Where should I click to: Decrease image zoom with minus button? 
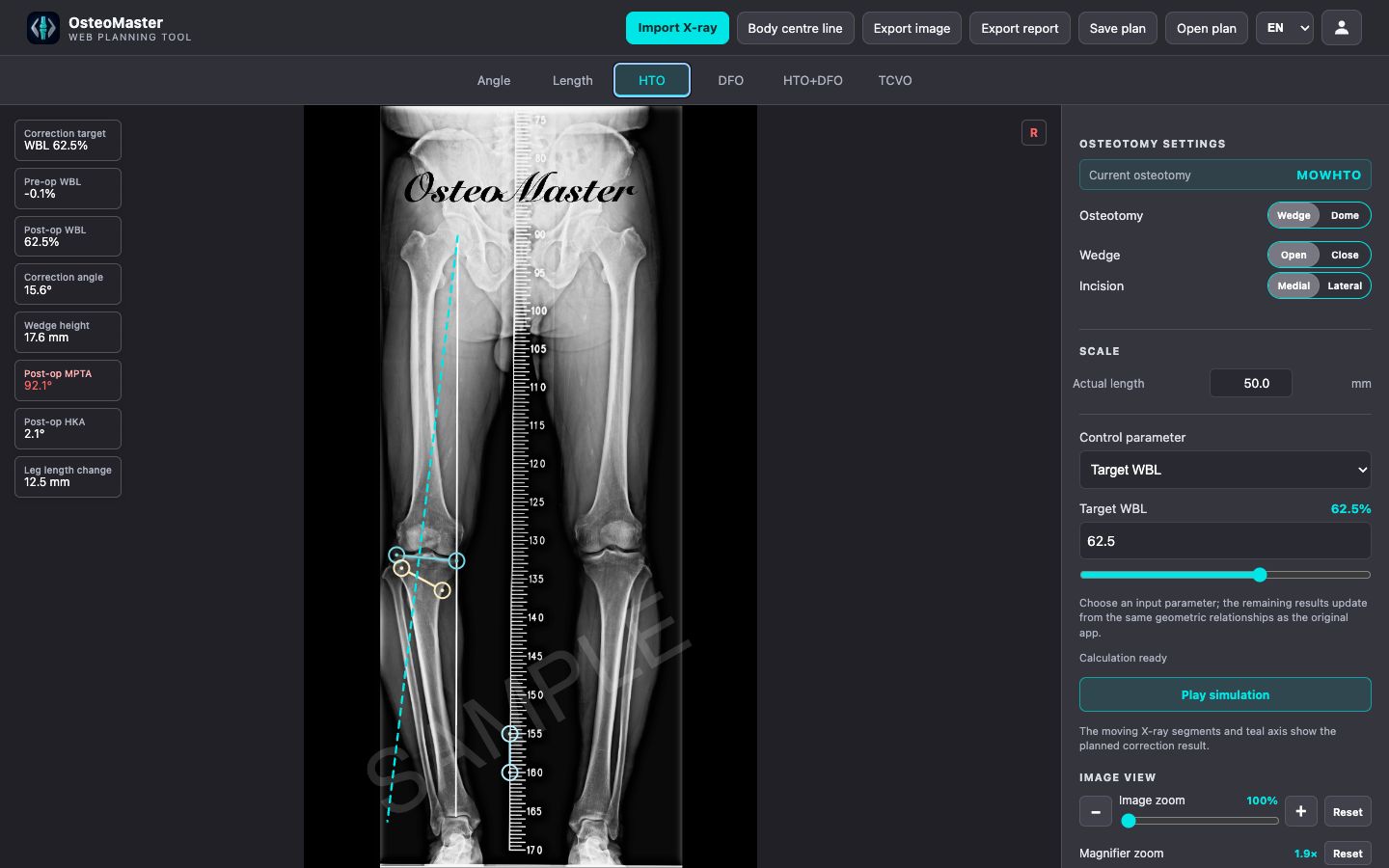click(1096, 812)
